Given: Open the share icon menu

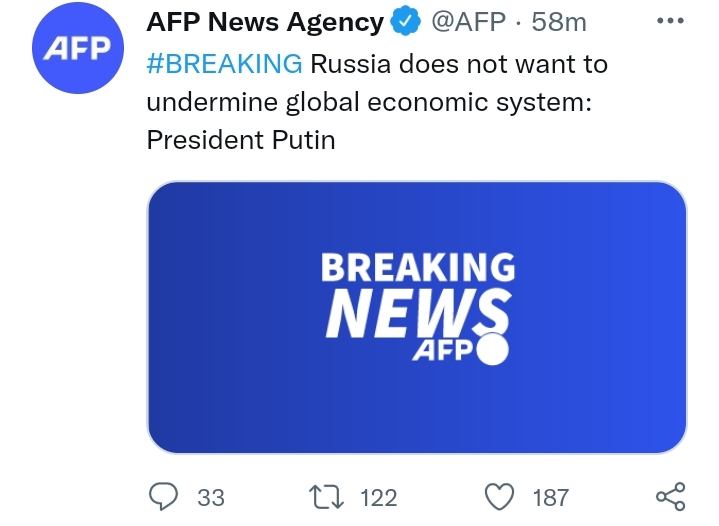Looking at the screenshot, I should pyautogui.click(x=669, y=496).
